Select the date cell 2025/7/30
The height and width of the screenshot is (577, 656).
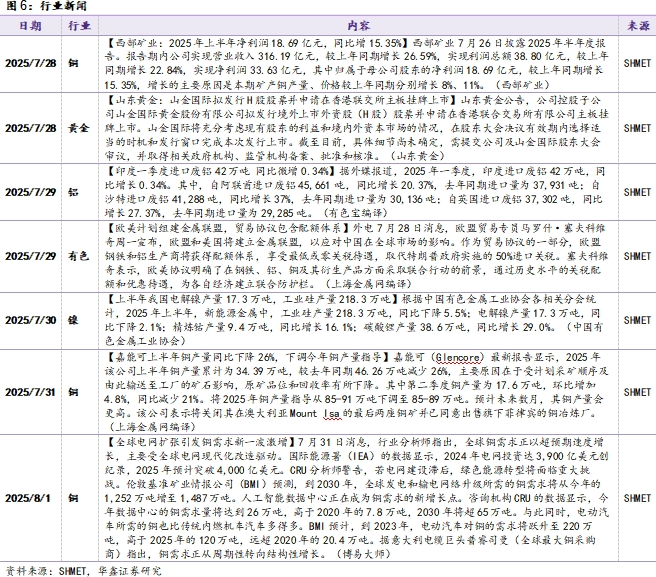click(x=31, y=320)
